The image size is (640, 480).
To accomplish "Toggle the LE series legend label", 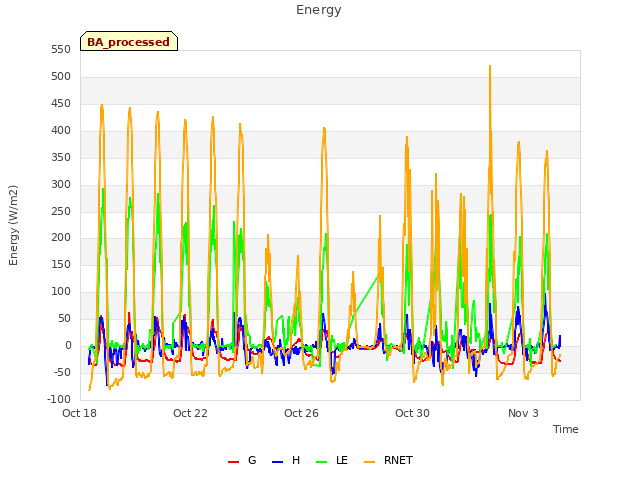I will (342, 460).
